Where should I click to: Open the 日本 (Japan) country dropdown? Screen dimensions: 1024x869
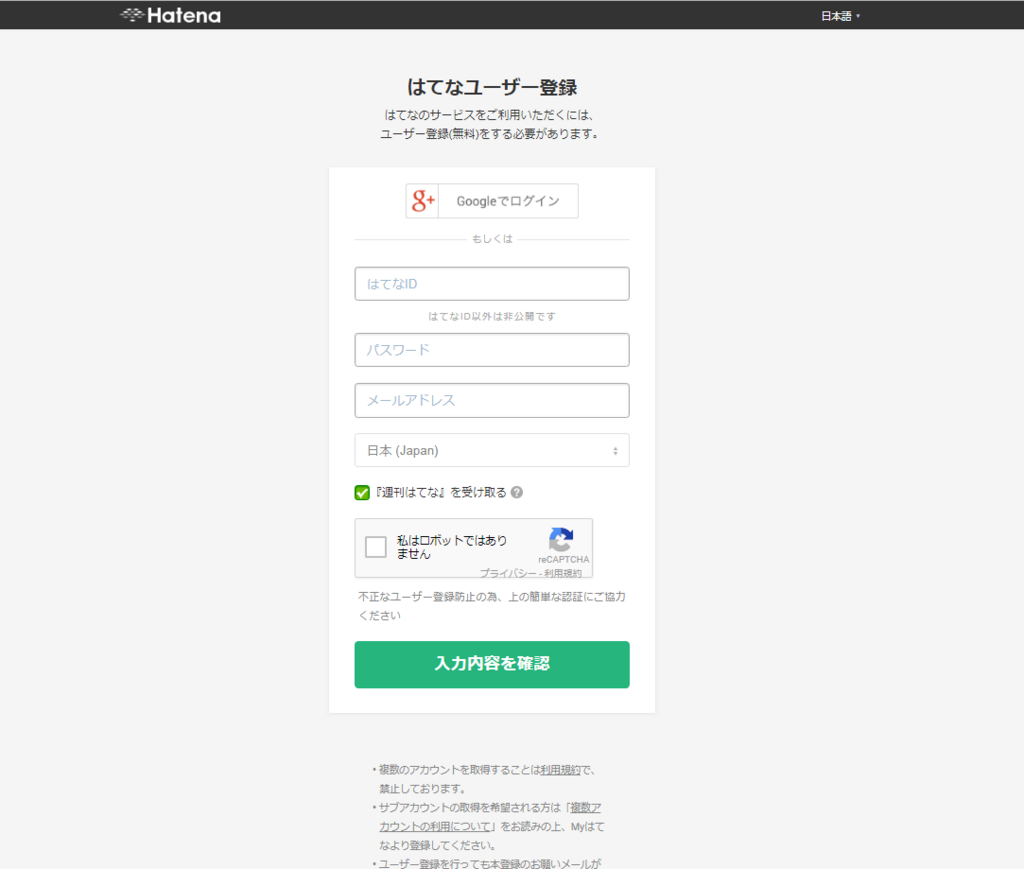(492, 450)
